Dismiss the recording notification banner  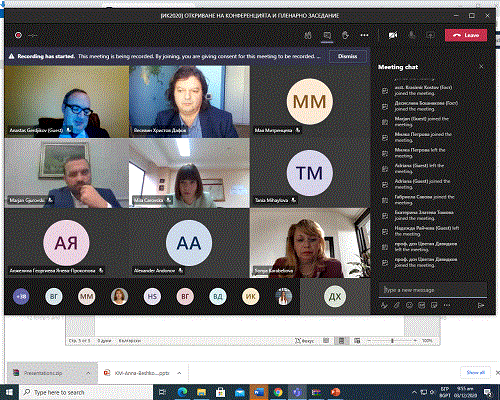coord(348,56)
